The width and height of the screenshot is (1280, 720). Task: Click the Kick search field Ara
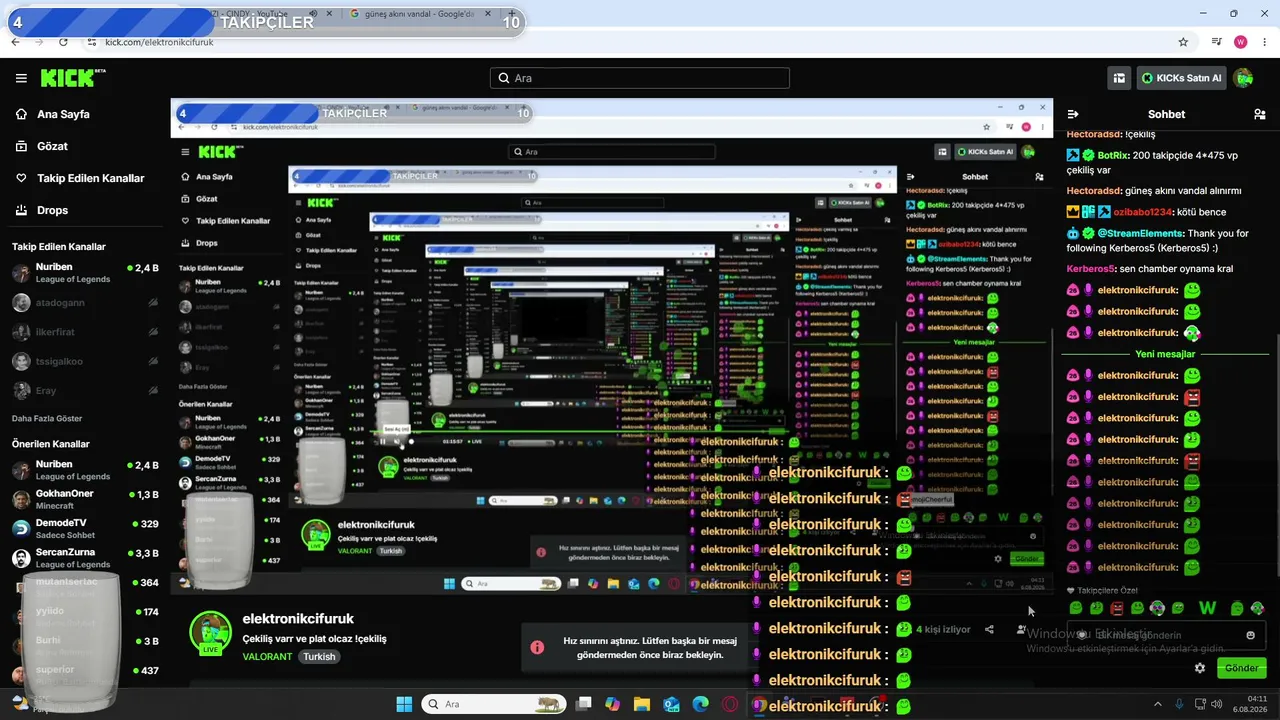point(640,78)
